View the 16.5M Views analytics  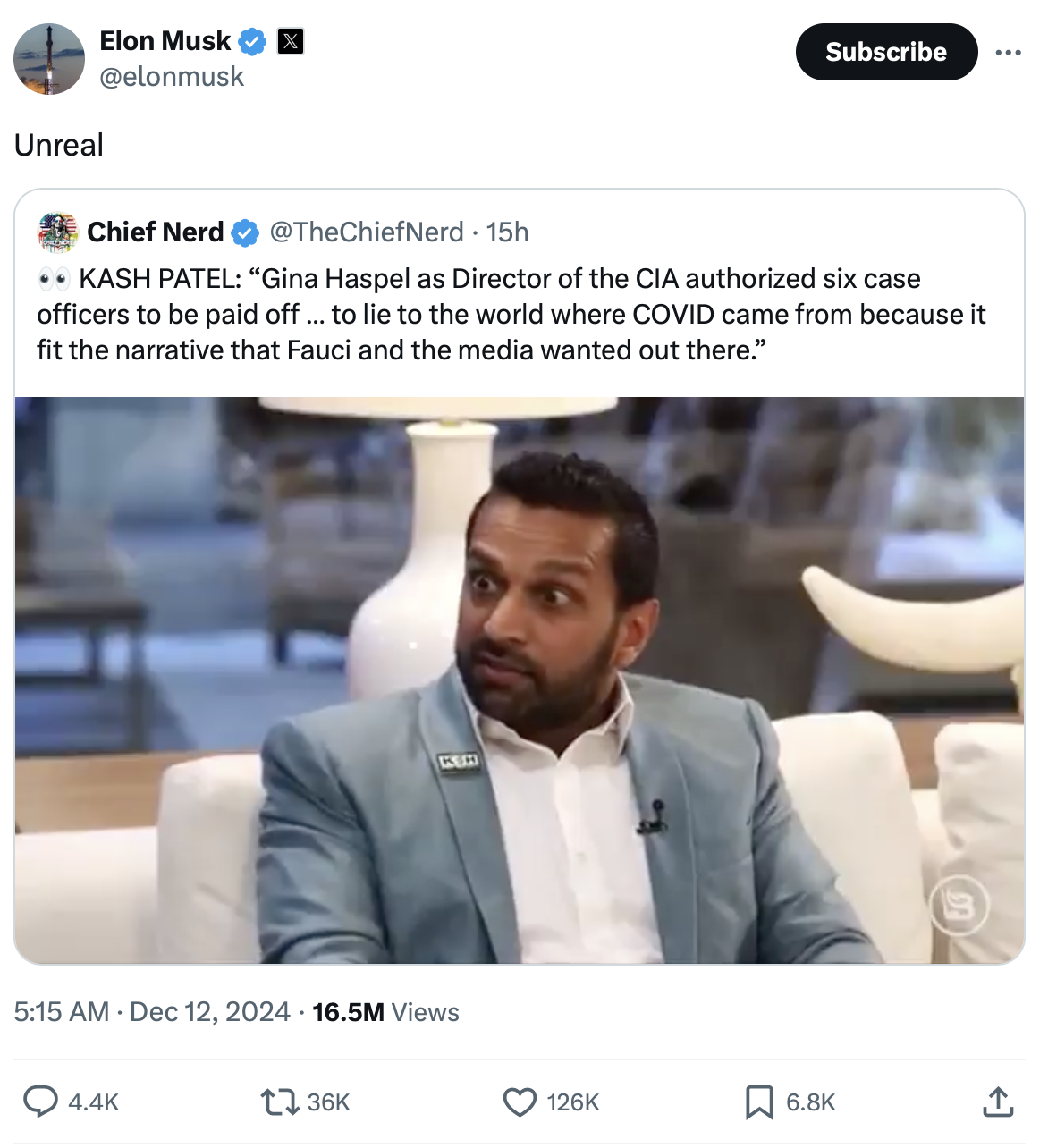[x=385, y=1012]
